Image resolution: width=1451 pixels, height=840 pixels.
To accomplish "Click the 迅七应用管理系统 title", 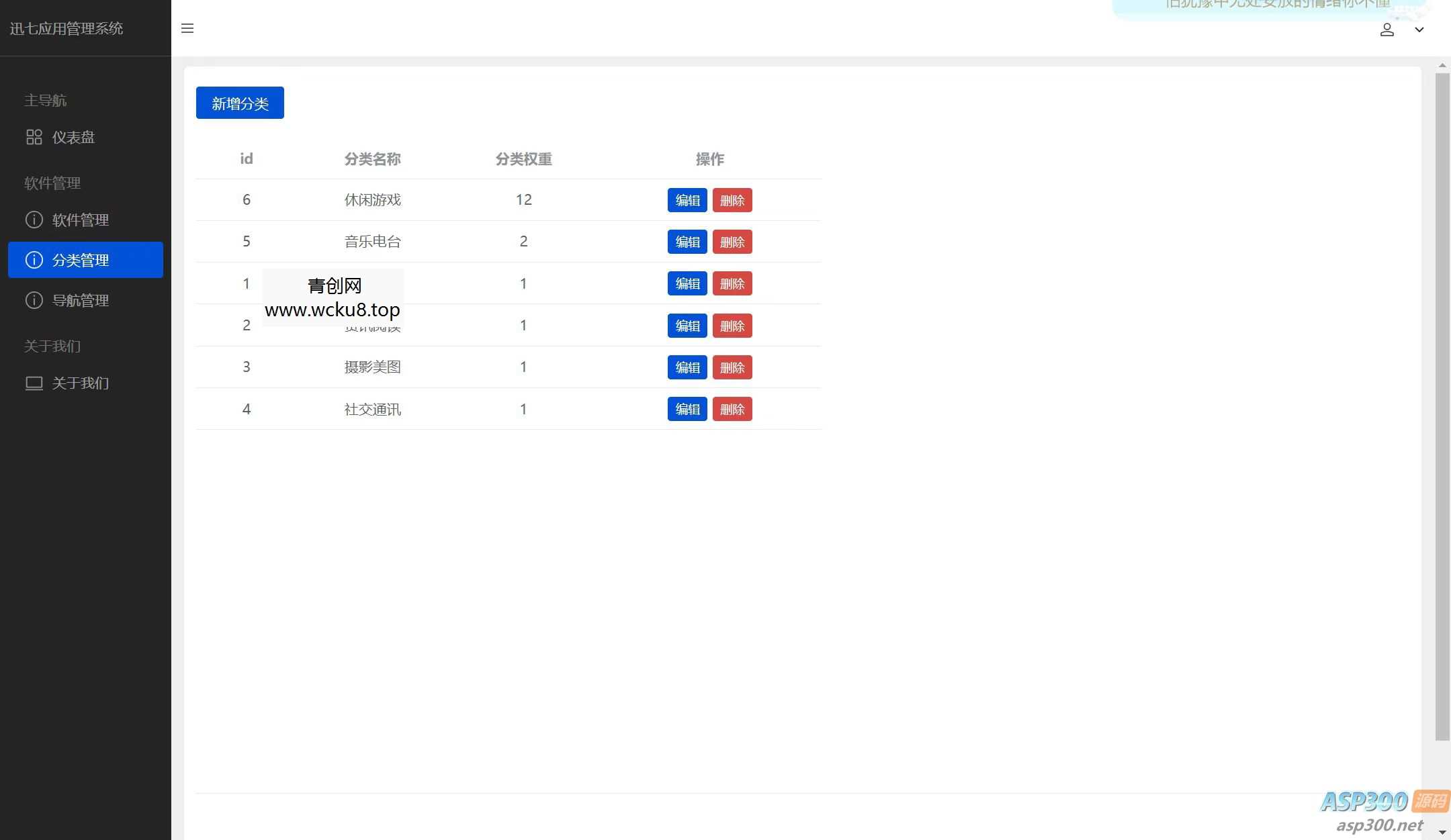I will [x=67, y=28].
